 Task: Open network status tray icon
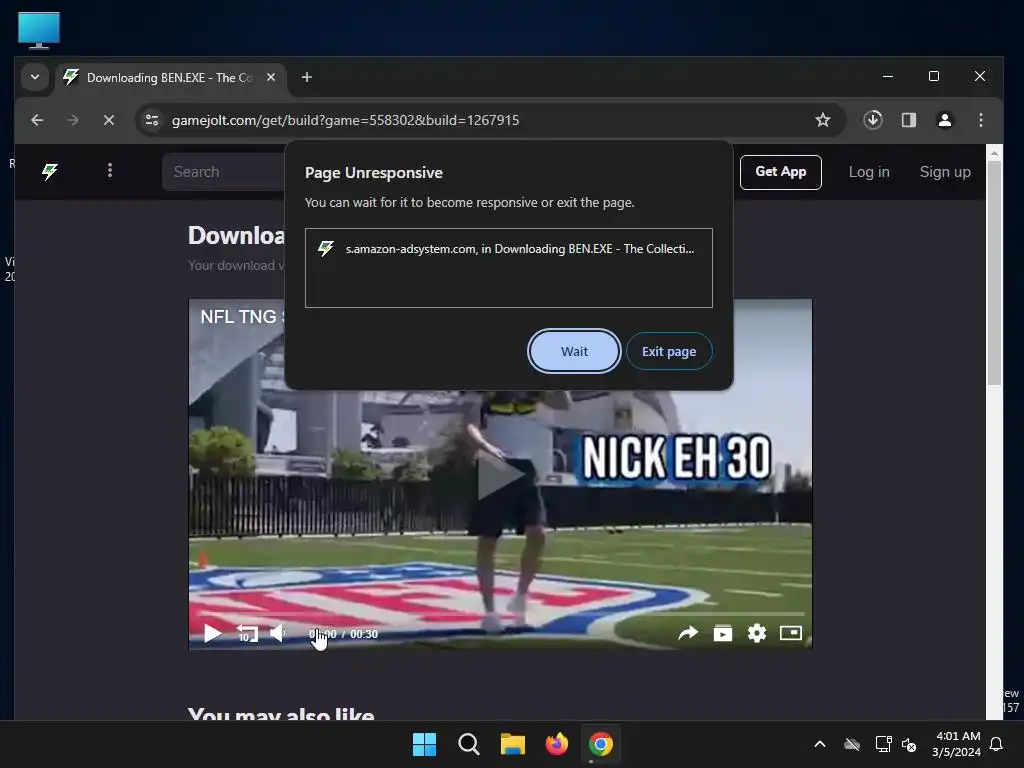[x=883, y=744]
